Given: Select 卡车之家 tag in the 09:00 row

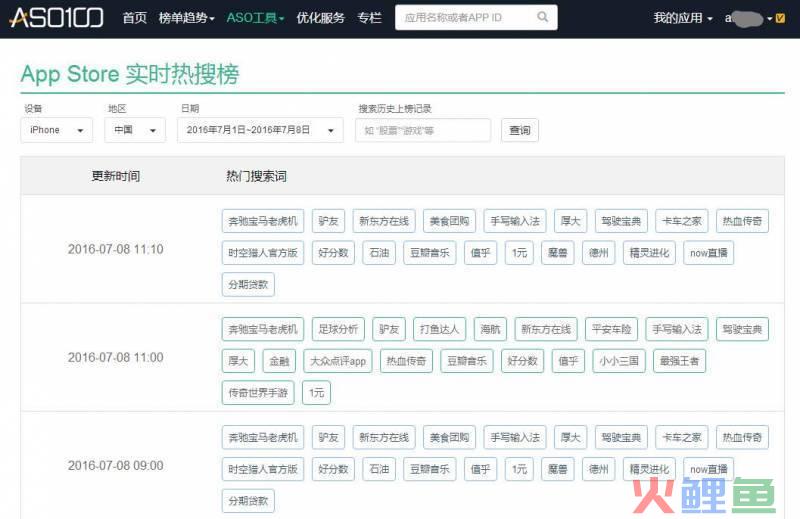Looking at the screenshot, I should pos(682,437).
